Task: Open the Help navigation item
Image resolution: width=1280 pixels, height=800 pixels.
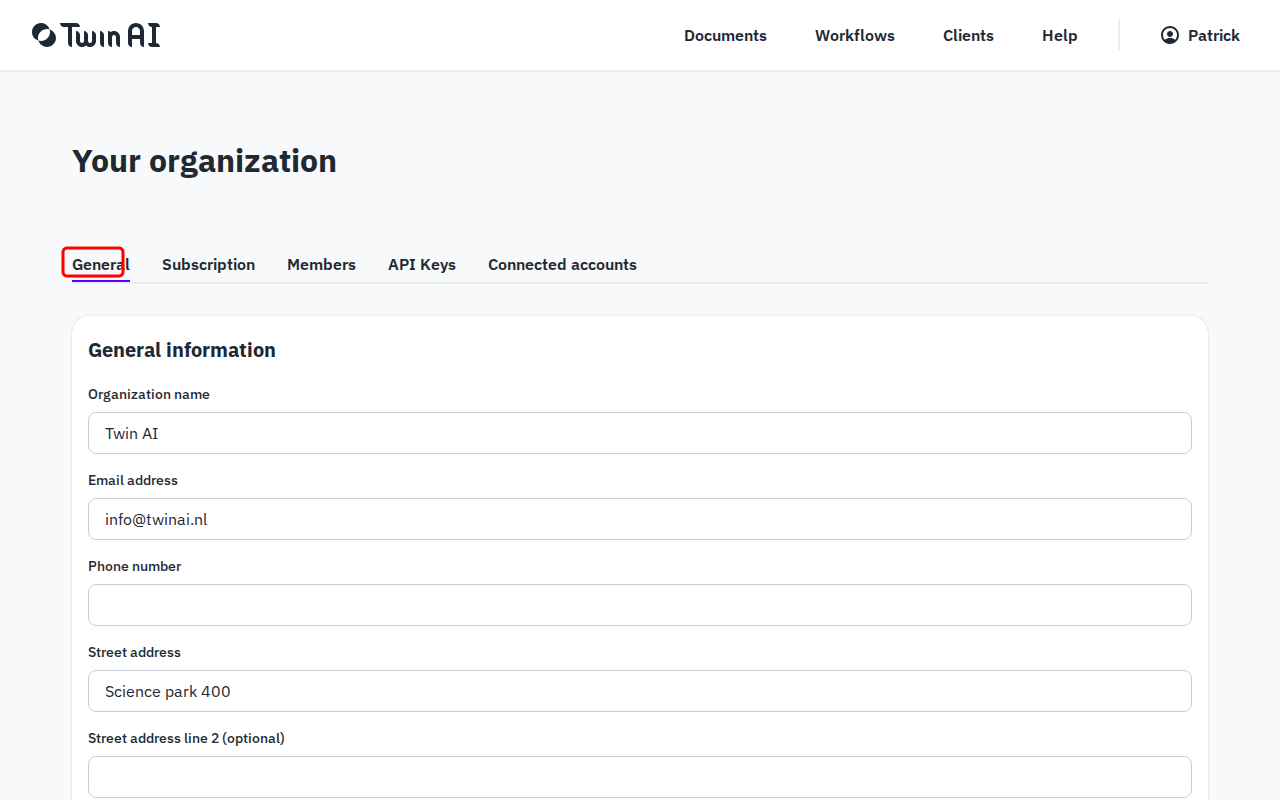Action: [x=1059, y=35]
